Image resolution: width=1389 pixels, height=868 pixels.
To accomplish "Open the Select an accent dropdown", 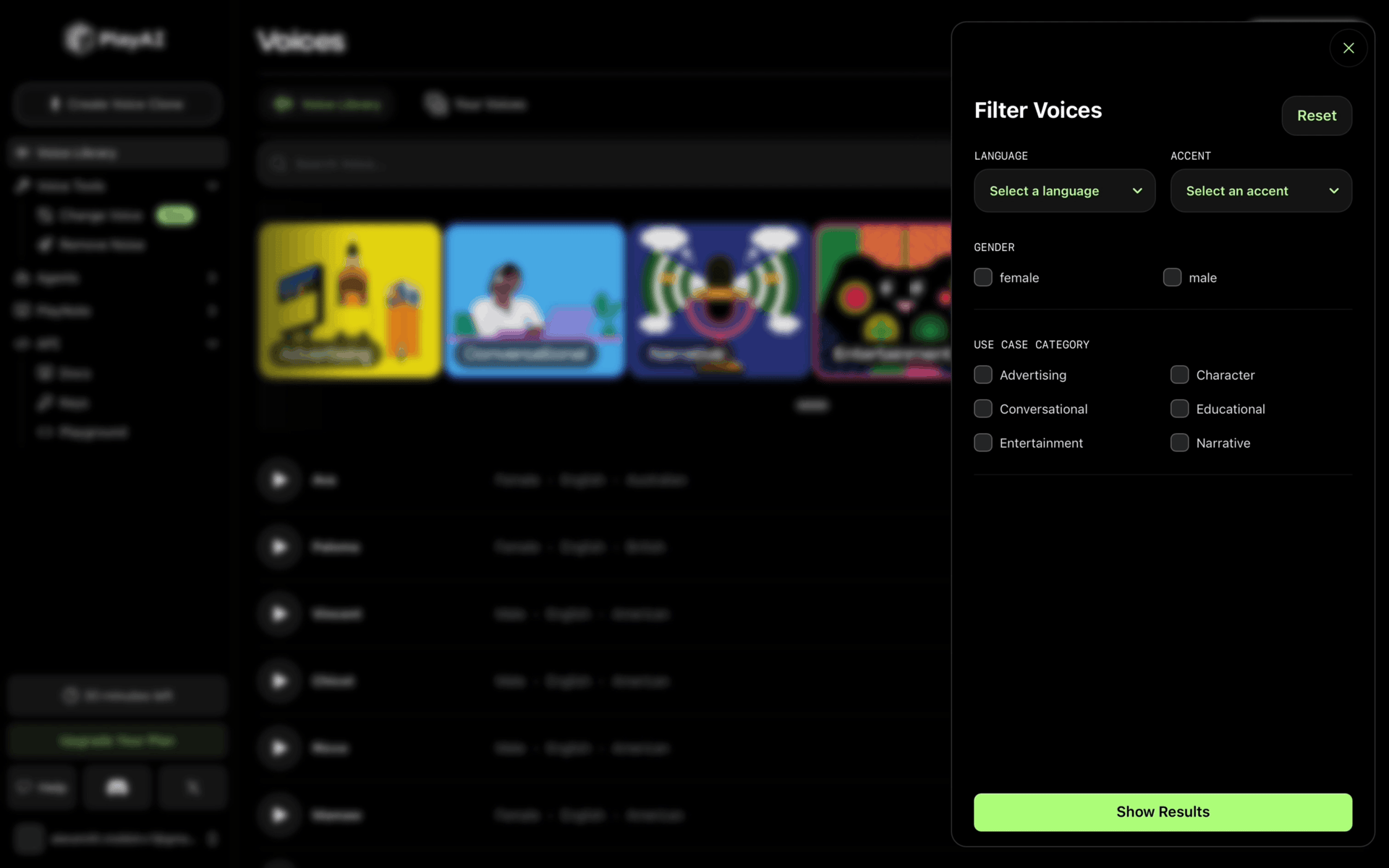I will 1261,191.
